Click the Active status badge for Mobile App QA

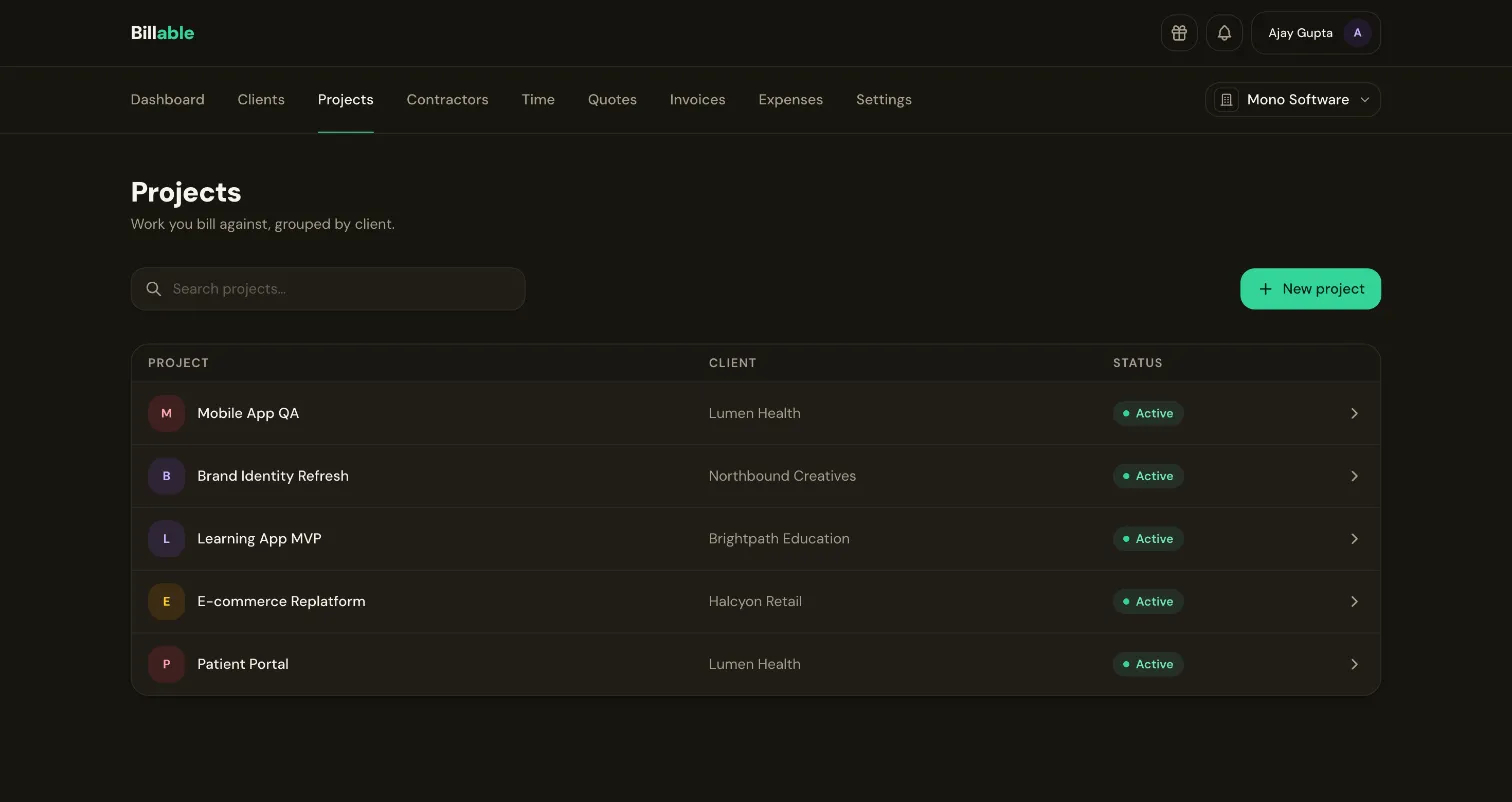point(1148,413)
